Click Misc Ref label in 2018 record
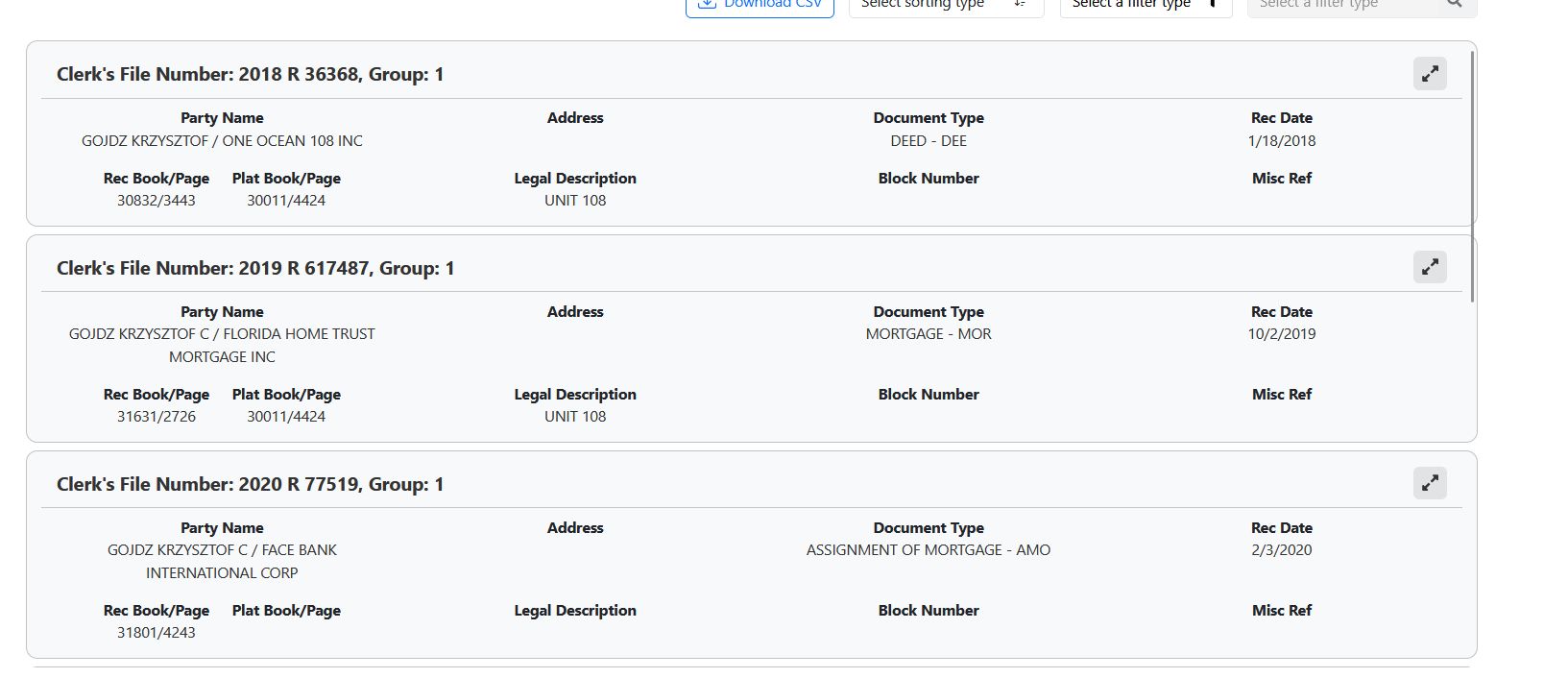Screen dimensions: 1568x678 pos(1282,179)
